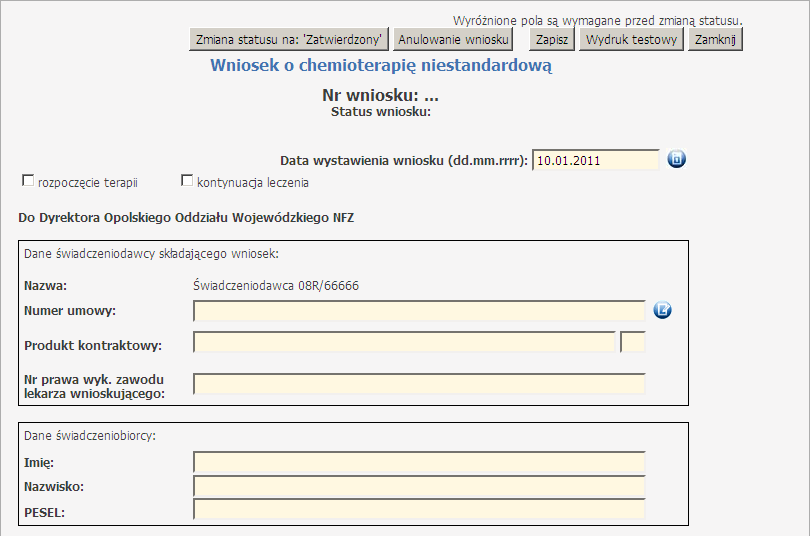Click the edit icon beside Numer umowy

pyautogui.click(x=663, y=310)
